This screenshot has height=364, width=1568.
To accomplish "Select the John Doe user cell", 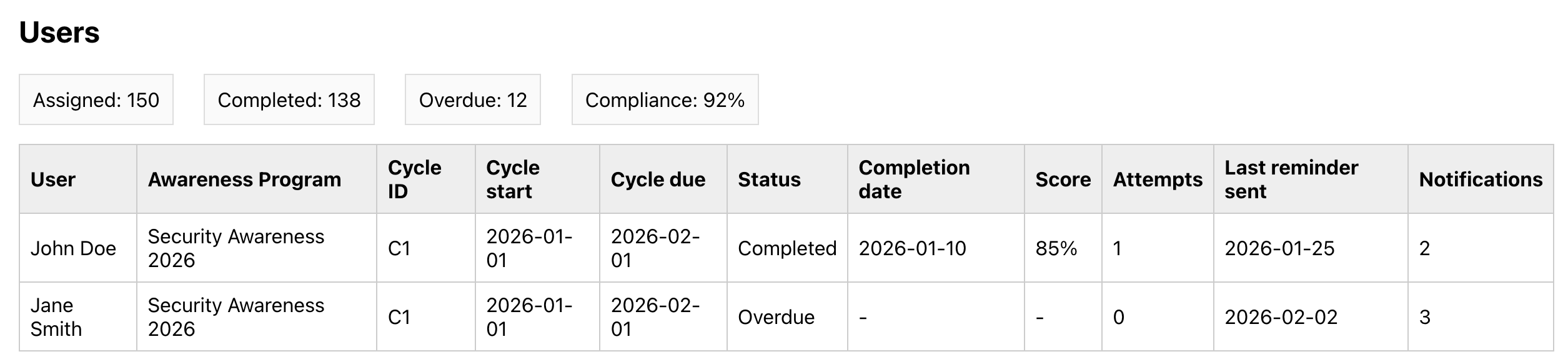I will click(73, 248).
